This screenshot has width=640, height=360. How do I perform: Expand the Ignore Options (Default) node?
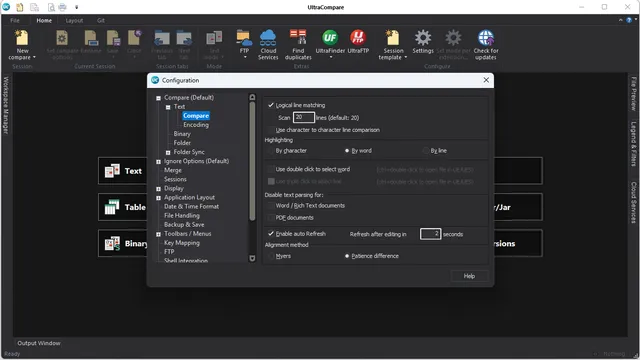(x=158, y=162)
